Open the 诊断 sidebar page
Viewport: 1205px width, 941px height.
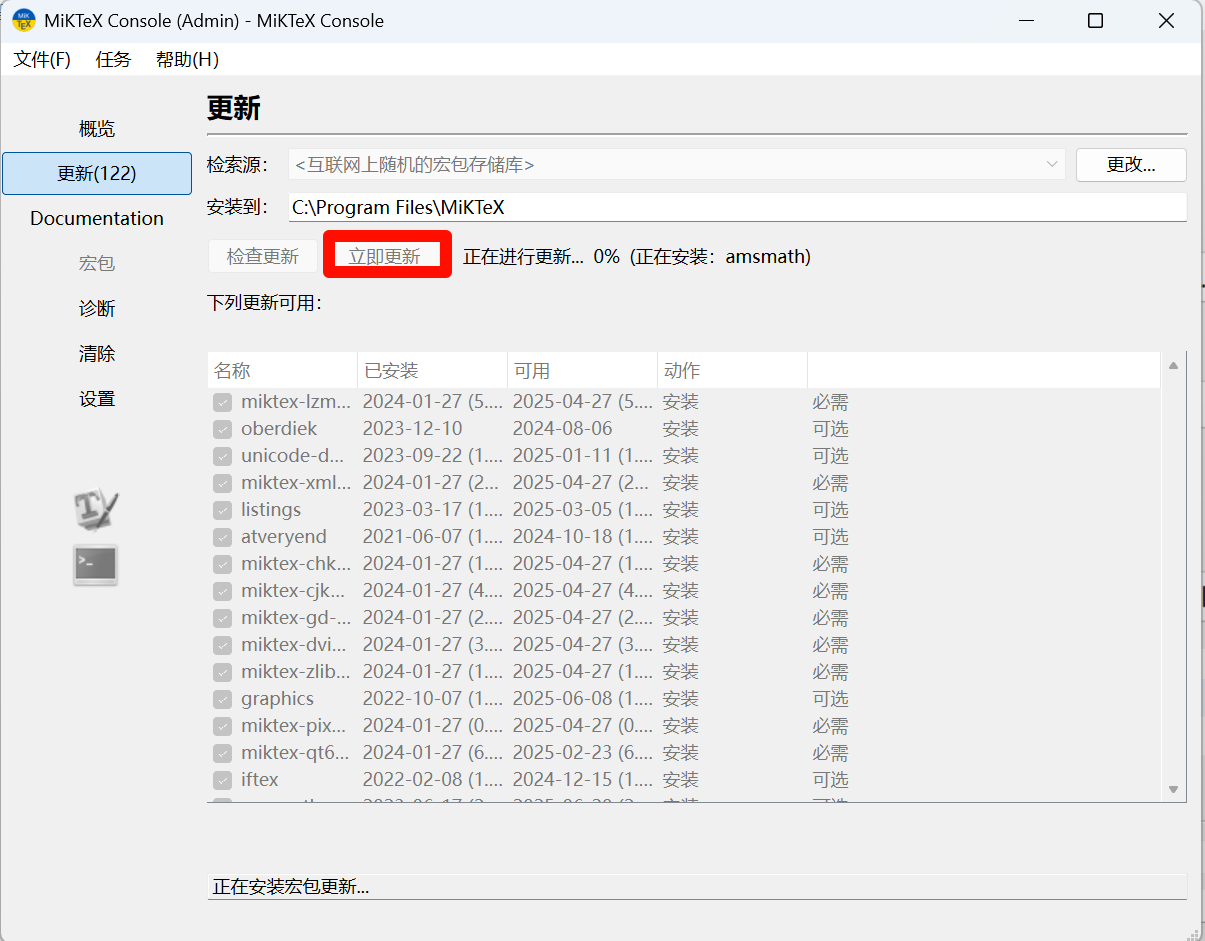[97, 309]
